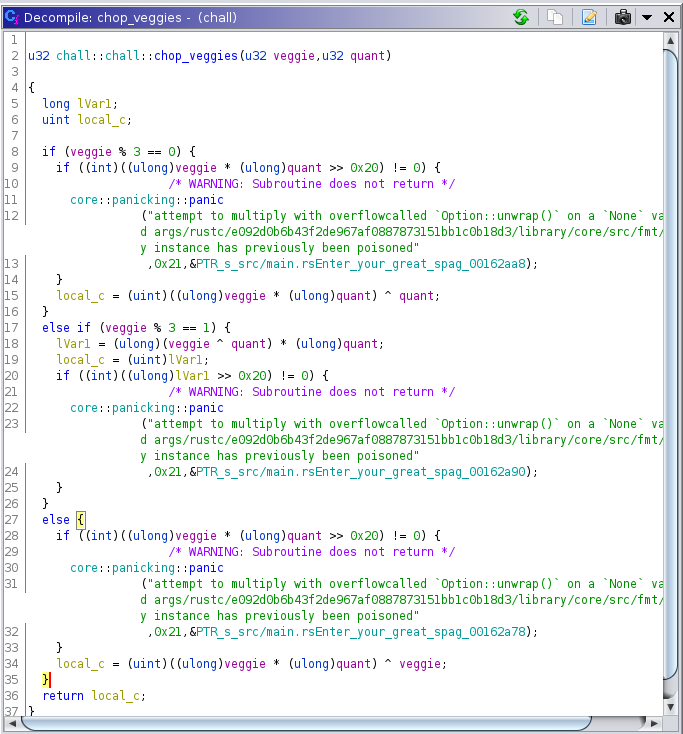The image size is (683, 734).
Task: Click the highlighted opening brace after else
Action: point(81,520)
